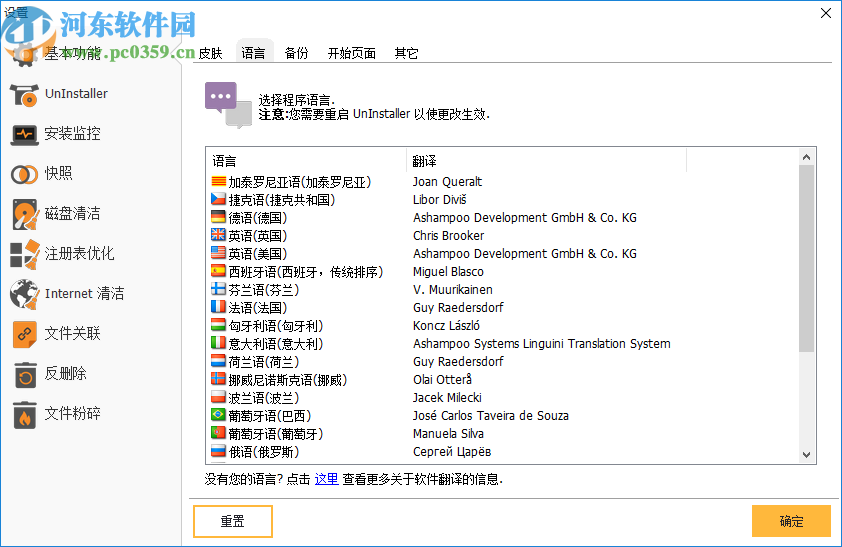Switch to the 开始页面 tab

[352, 53]
